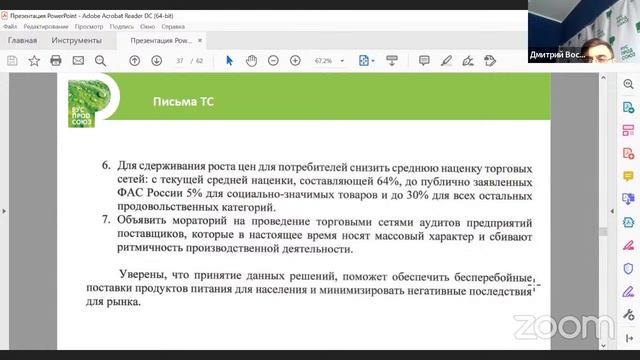This screenshot has height=360, width=640.
Task: Click the vertical scrollbar thumb
Action: [x=604, y=231]
